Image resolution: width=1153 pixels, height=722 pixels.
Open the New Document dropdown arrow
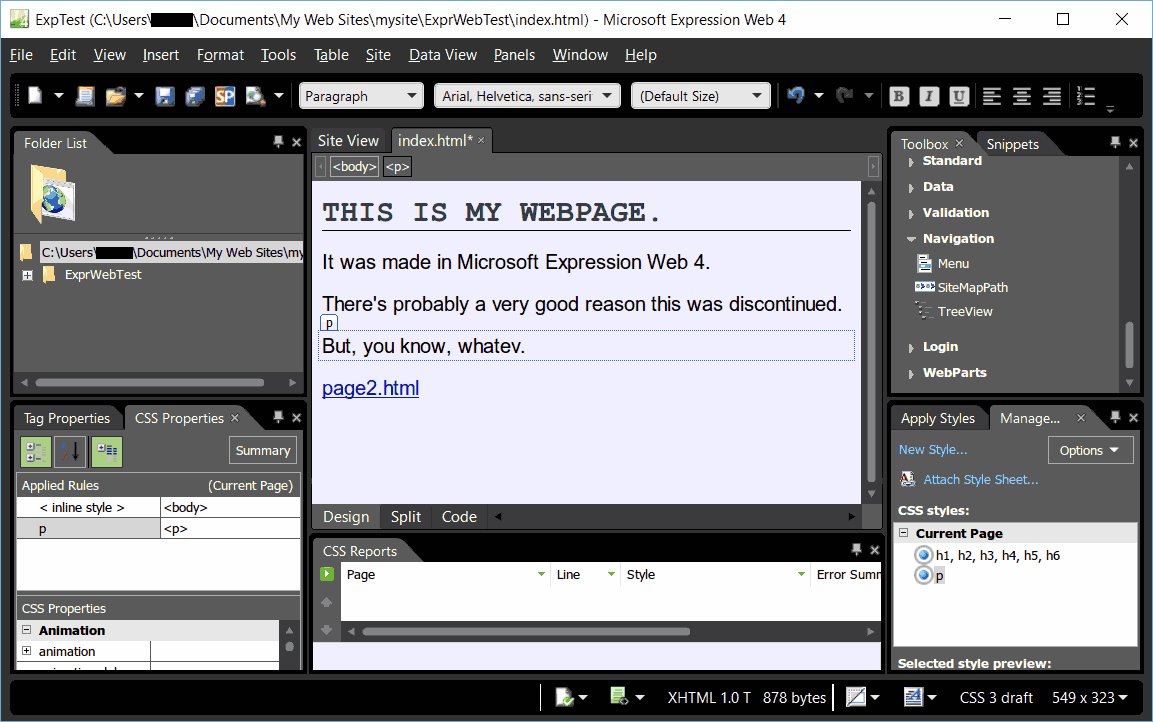[x=59, y=96]
